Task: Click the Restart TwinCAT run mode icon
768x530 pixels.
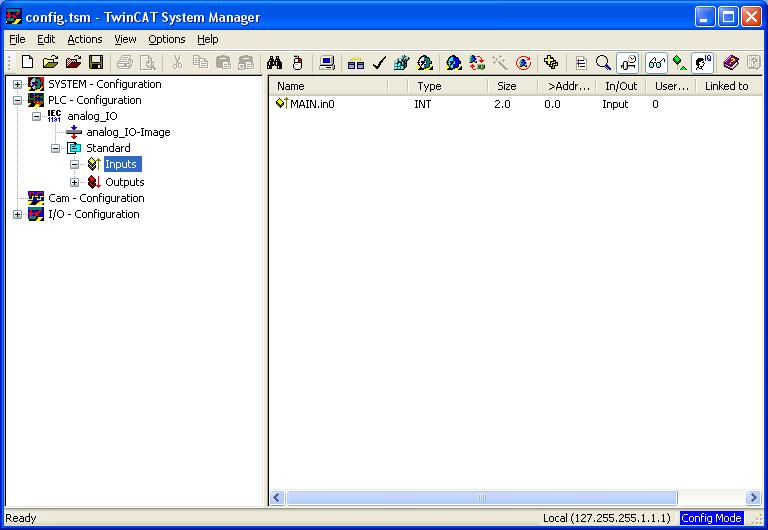Action: tap(425, 62)
